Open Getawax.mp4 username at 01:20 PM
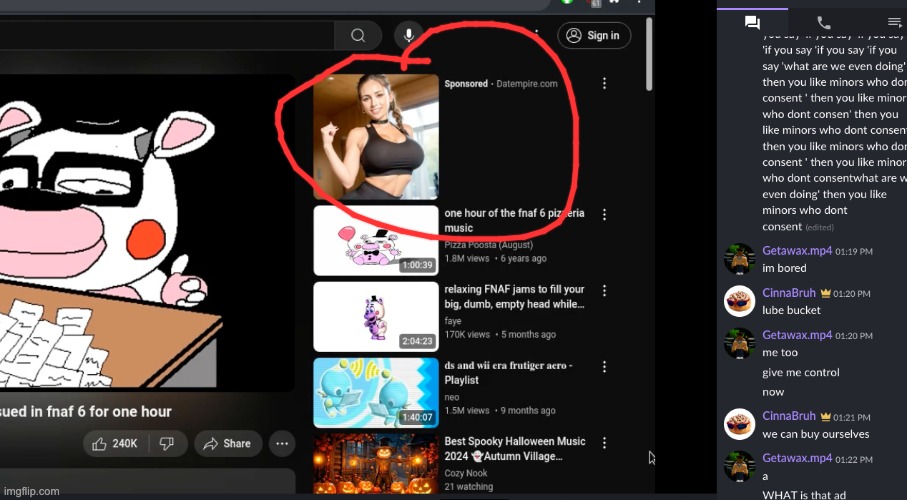907x500 pixels. coord(797,335)
